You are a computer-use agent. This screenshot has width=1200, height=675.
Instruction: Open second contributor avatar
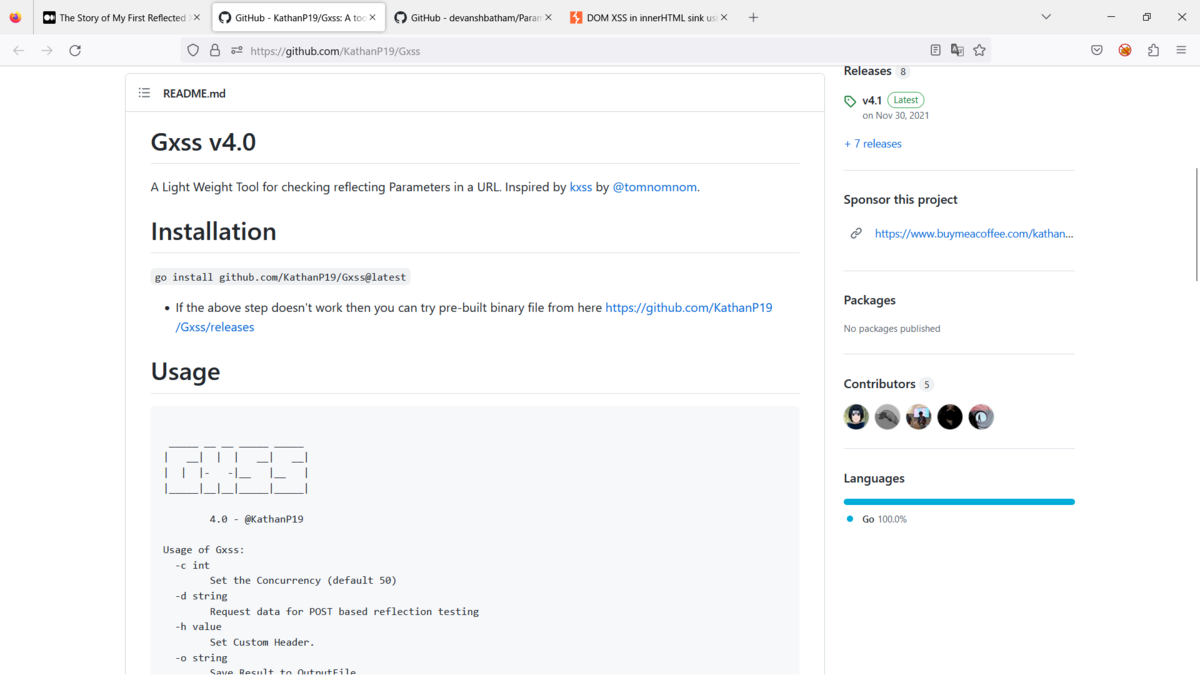point(887,417)
